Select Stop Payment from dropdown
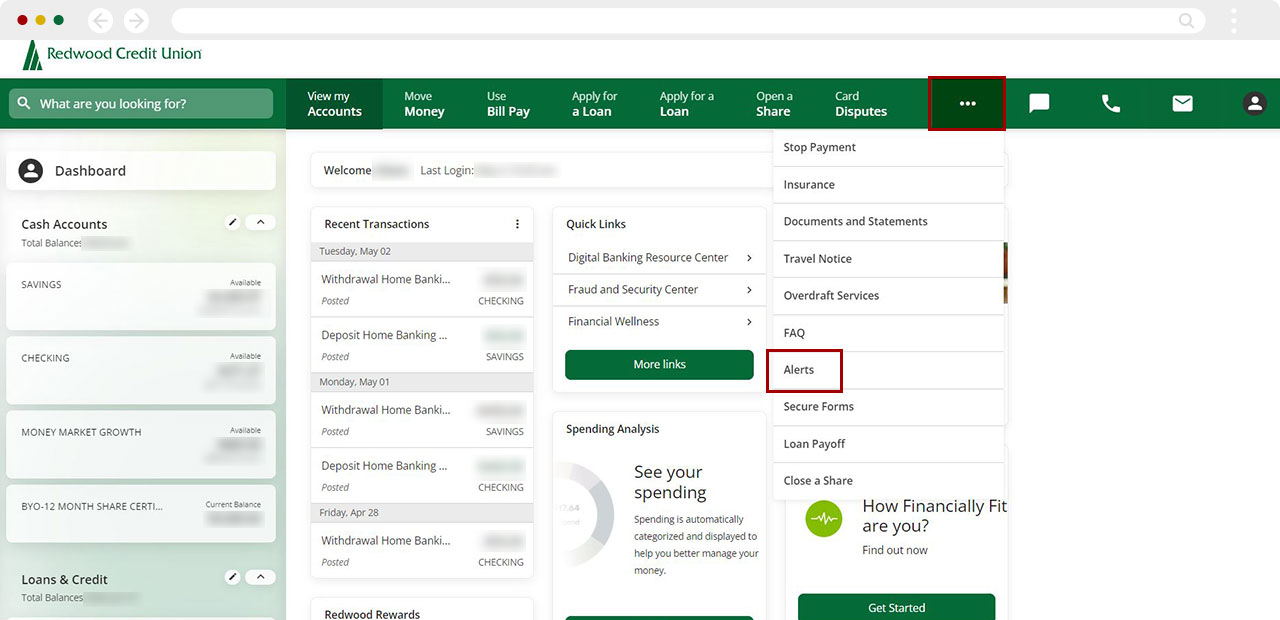The width and height of the screenshot is (1280, 620). pos(888,147)
